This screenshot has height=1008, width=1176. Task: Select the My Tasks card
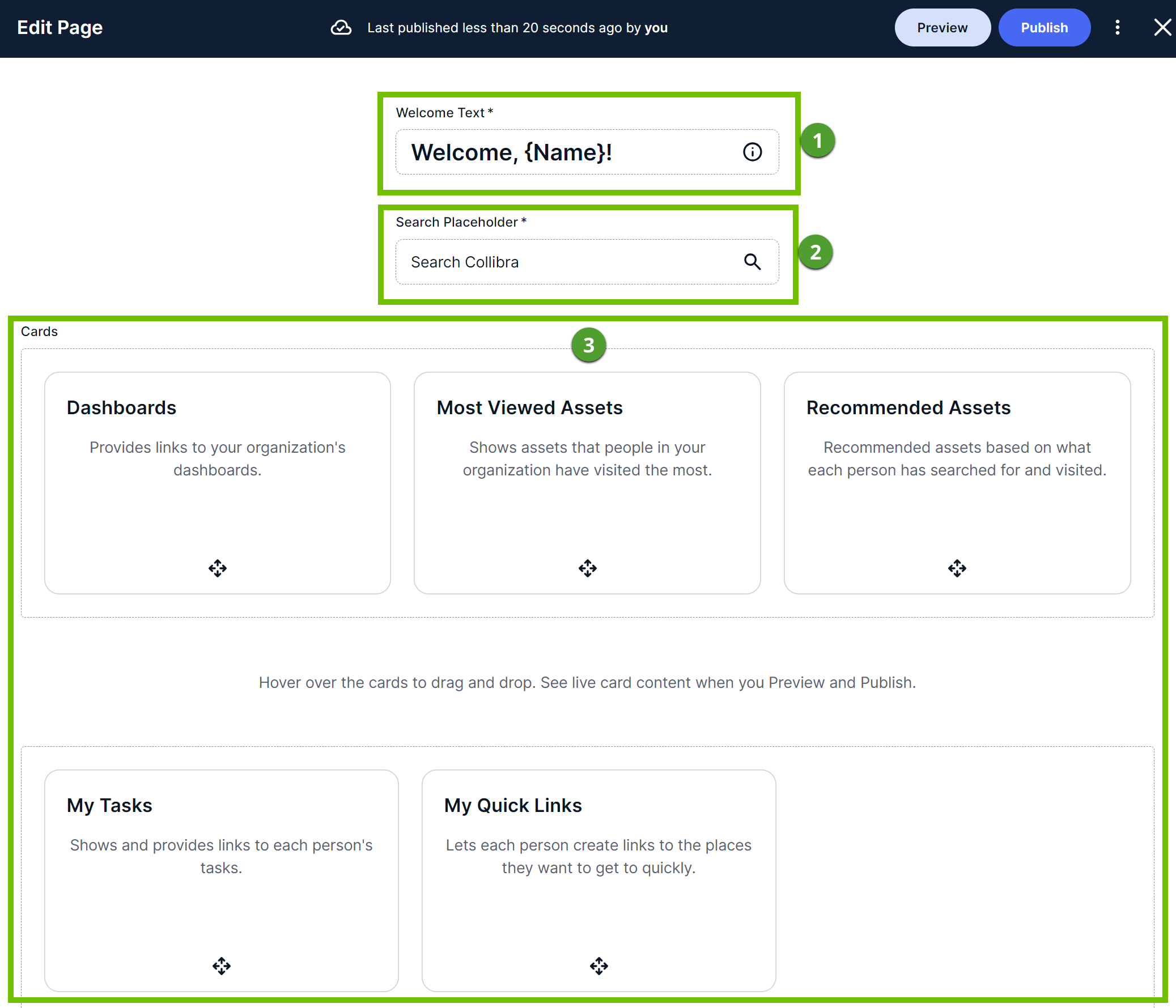pyautogui.click(x=221, y=880)
